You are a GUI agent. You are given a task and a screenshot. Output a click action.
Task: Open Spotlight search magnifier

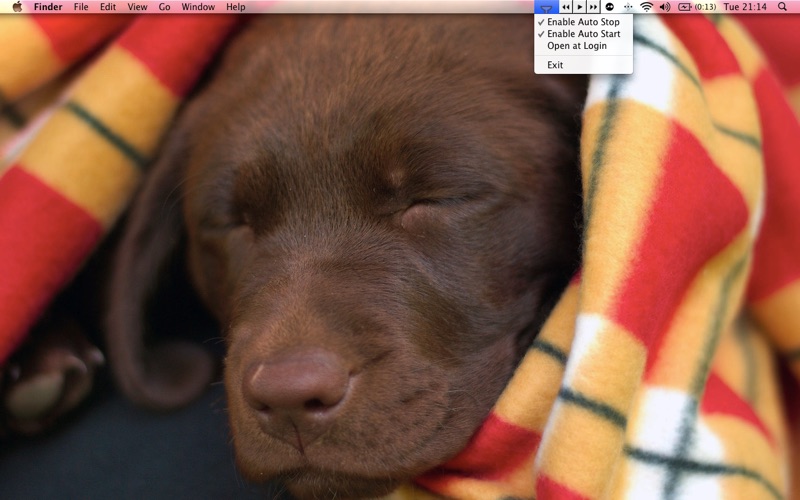point(782,7)
